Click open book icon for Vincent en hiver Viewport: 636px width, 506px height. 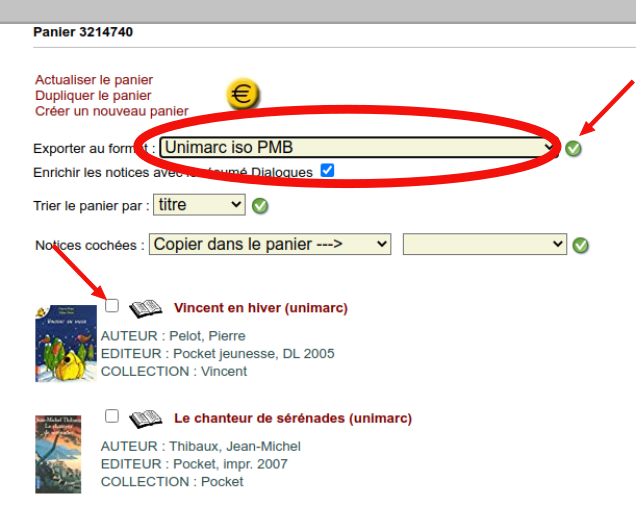click(x=146, y=308)
